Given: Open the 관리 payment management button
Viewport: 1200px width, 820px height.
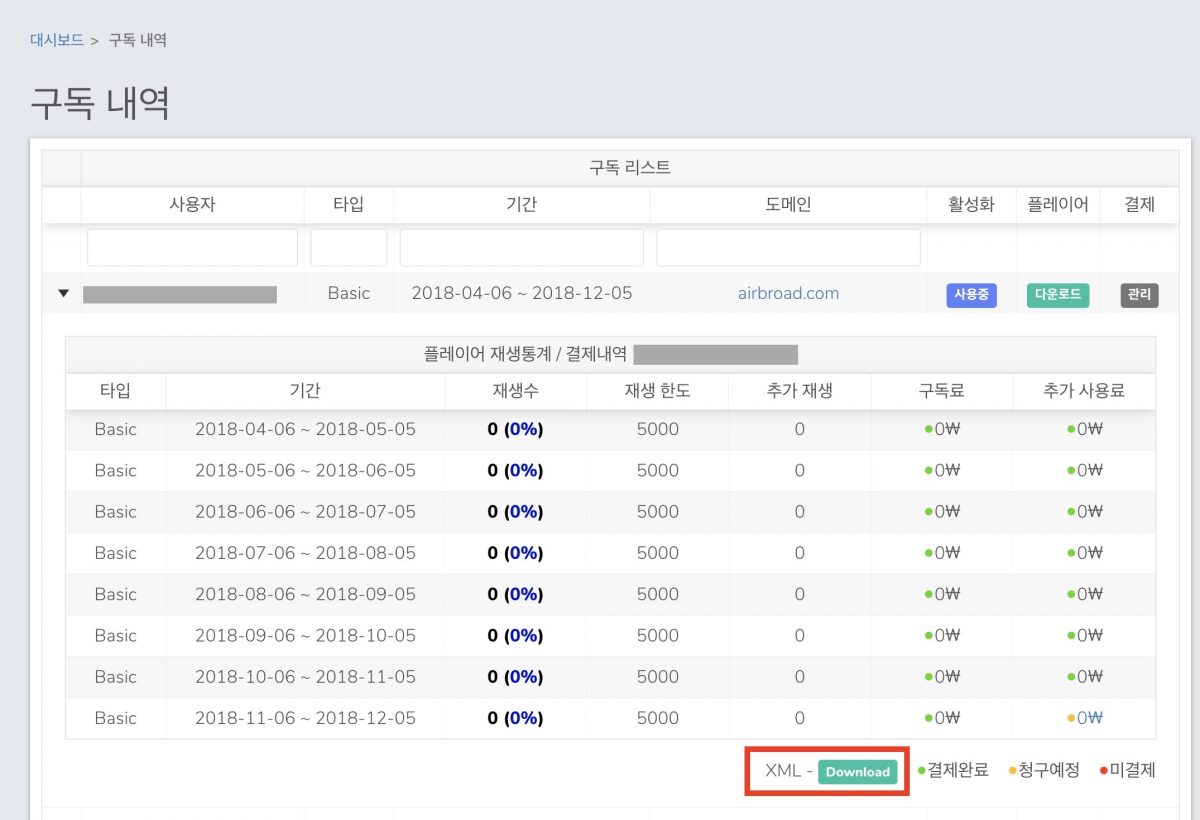Looking at the screenshot, I should pos(1139,295).
